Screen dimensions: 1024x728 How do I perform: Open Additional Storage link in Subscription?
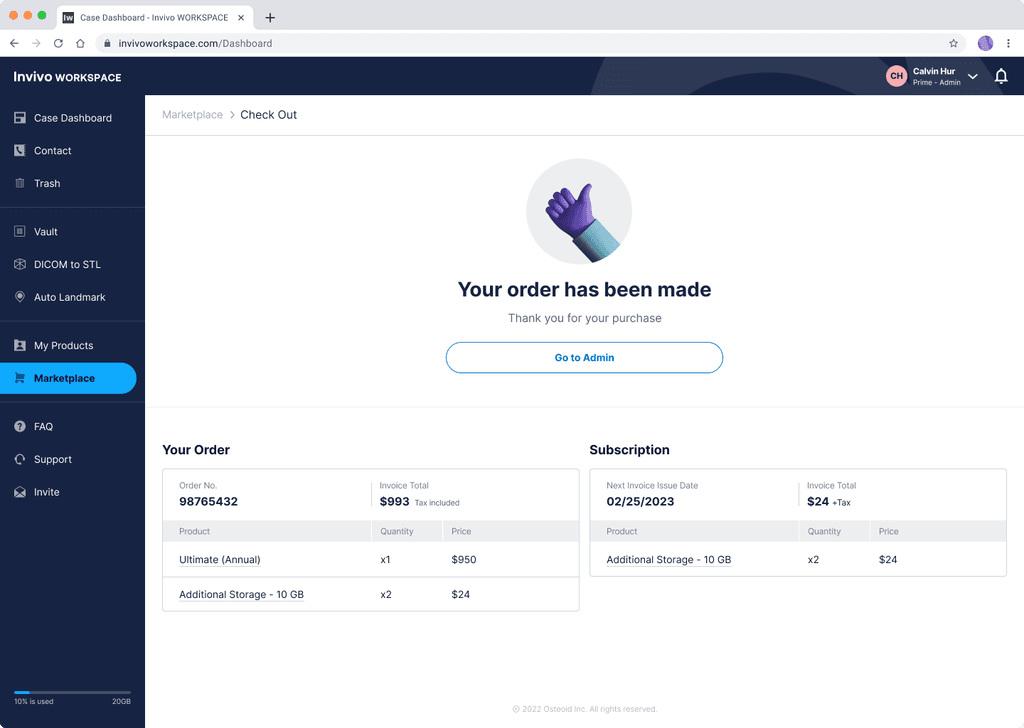669,560
